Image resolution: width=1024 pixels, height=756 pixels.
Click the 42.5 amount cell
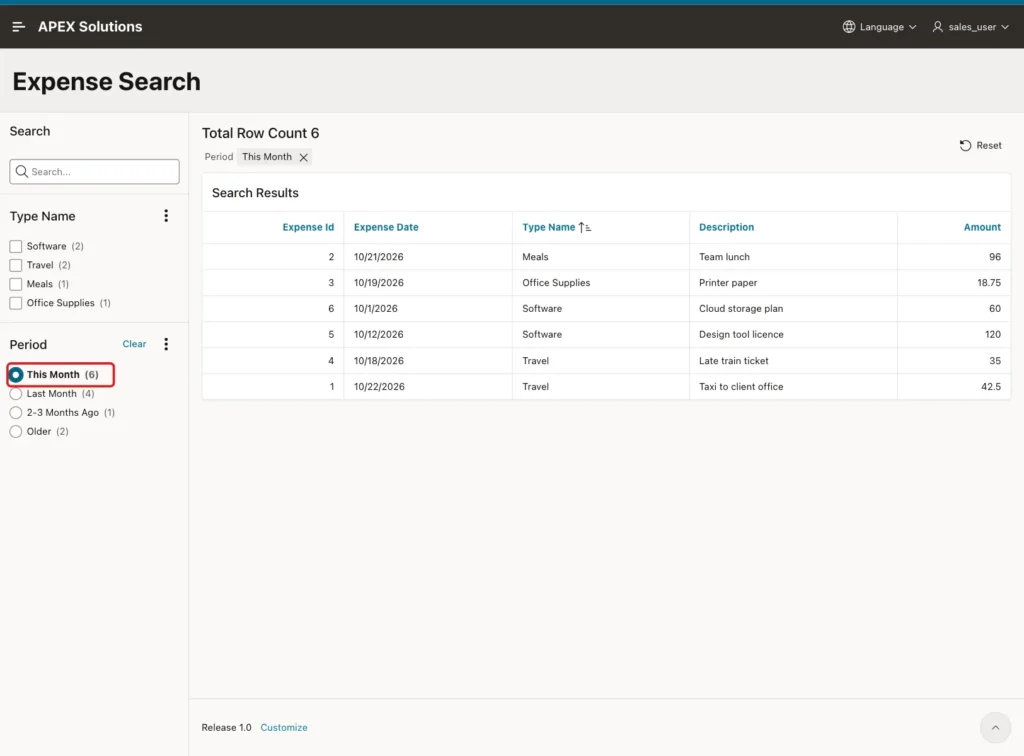[953, 386]
